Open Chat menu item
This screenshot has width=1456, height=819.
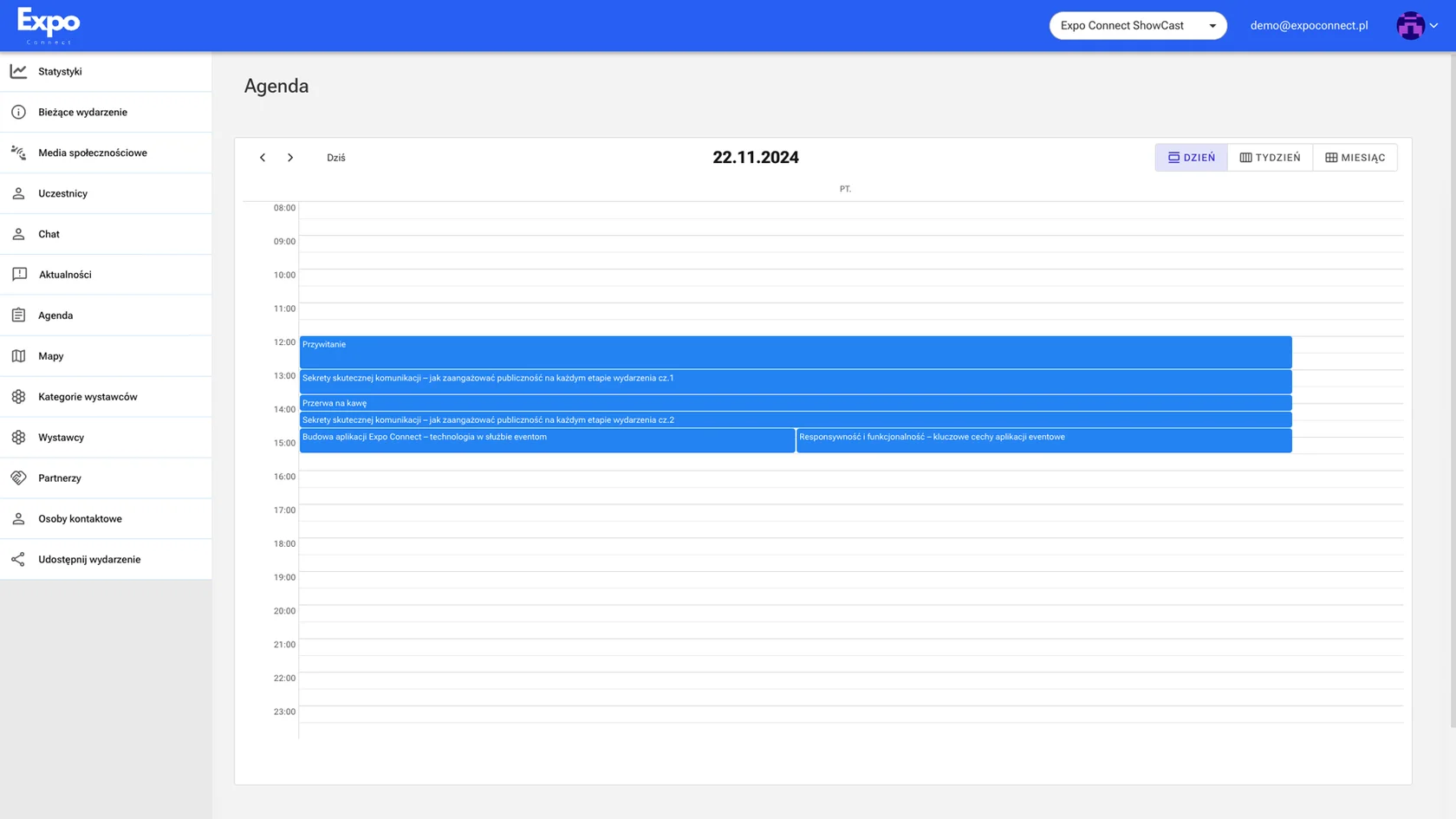[106, 234]
